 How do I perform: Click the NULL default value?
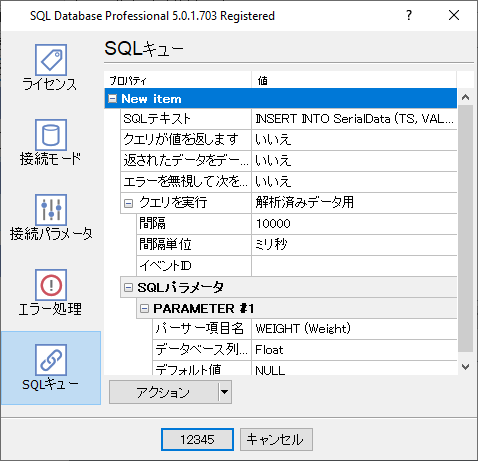(x=354, y=368)
